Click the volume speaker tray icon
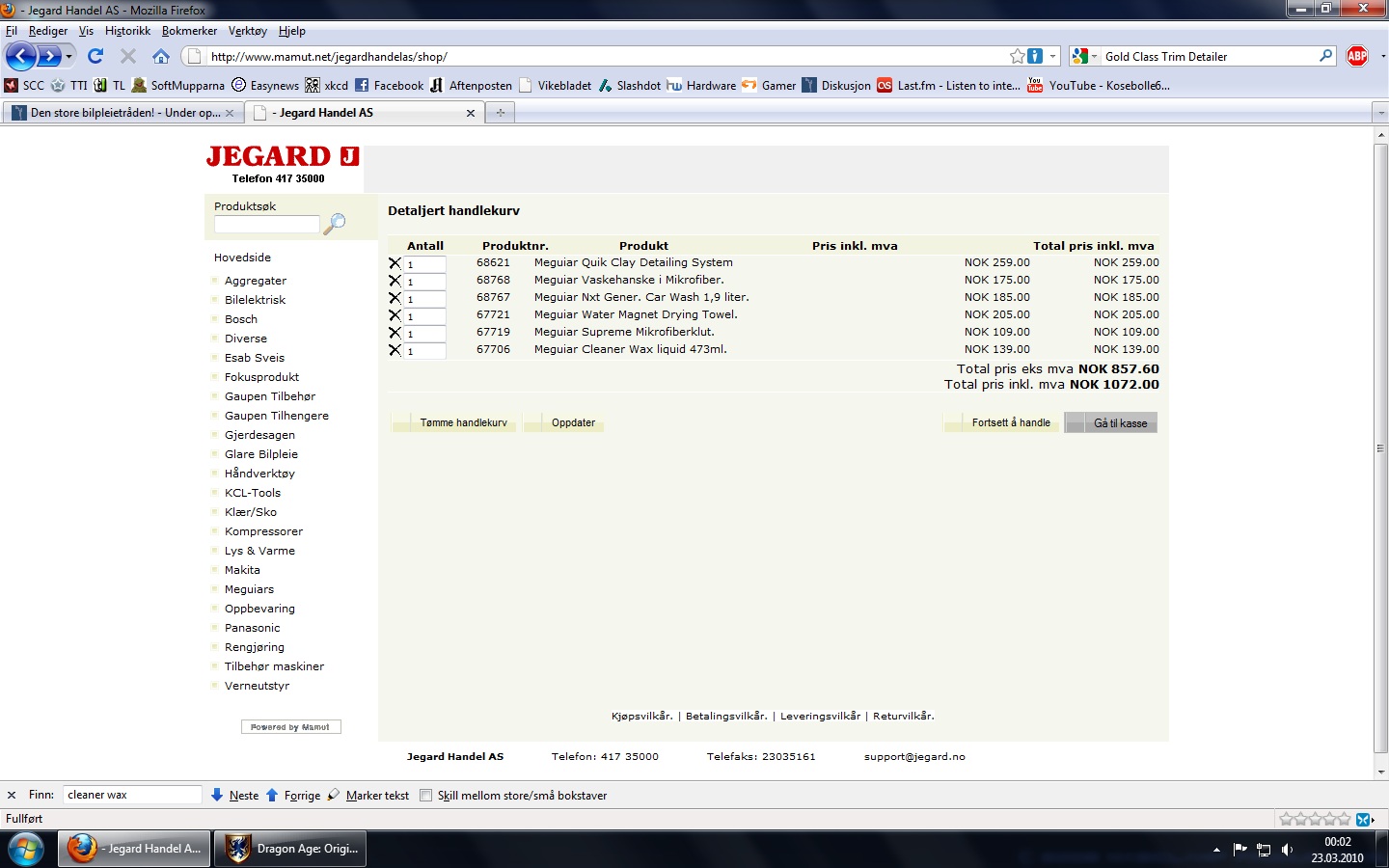 point(1287,850)
